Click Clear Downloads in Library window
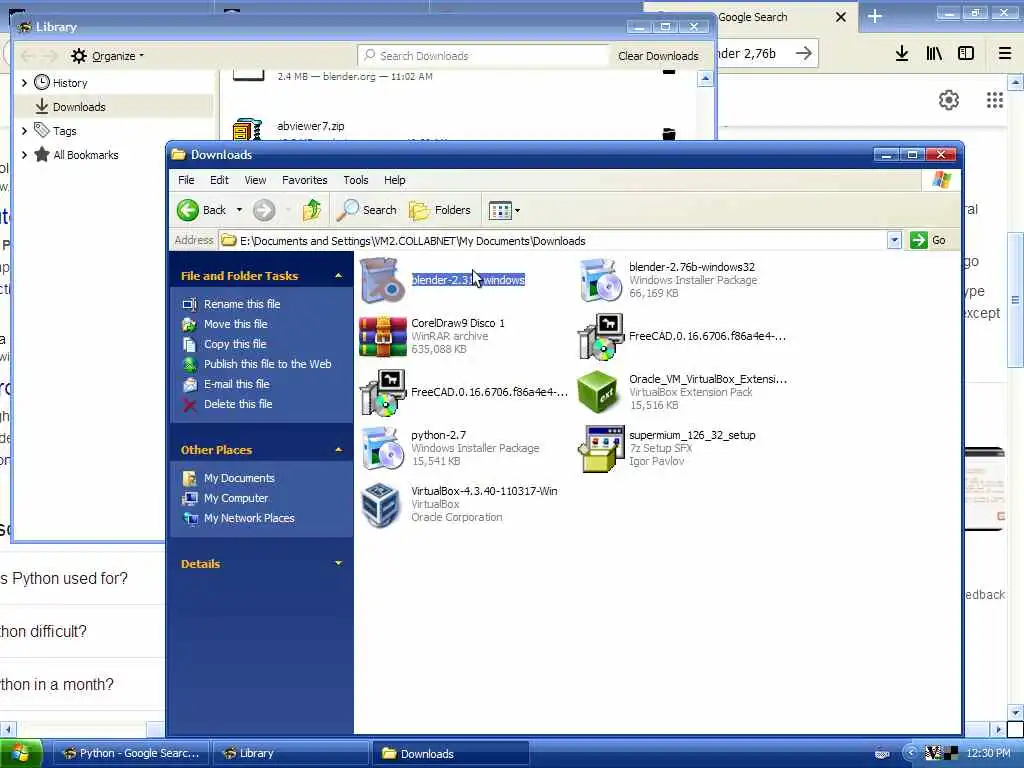Screen dimensions: 1024x768 click(658, 56)
